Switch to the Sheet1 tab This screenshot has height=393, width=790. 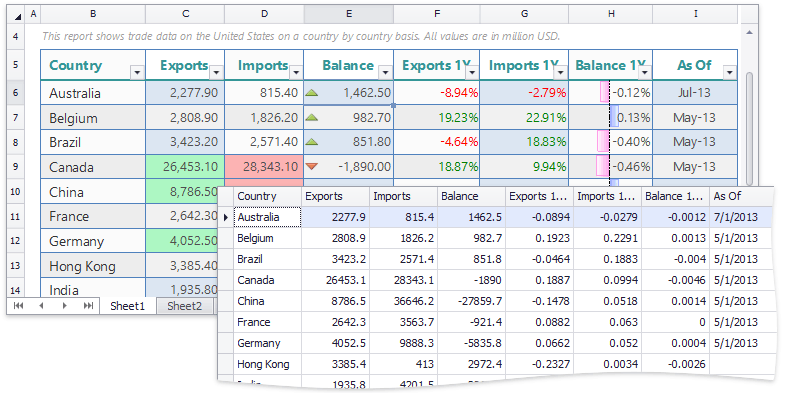pyautogui.click(x=127, y=305)
